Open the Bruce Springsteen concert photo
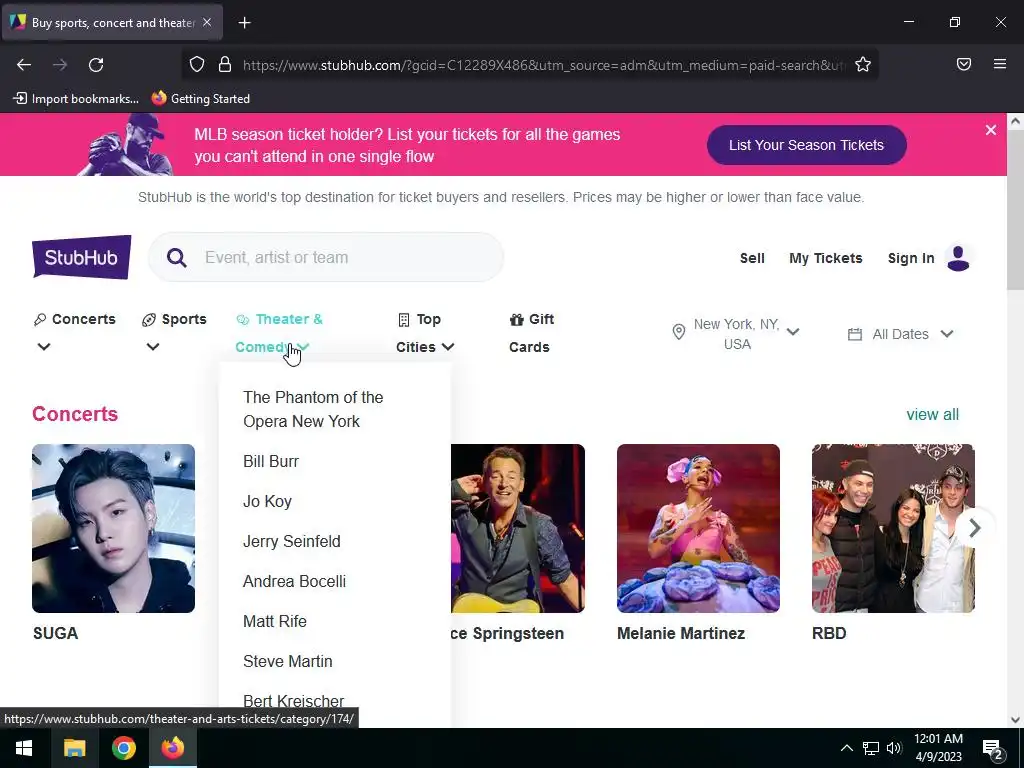Viewport: 1024px width, 768px height. click(518, 528)
